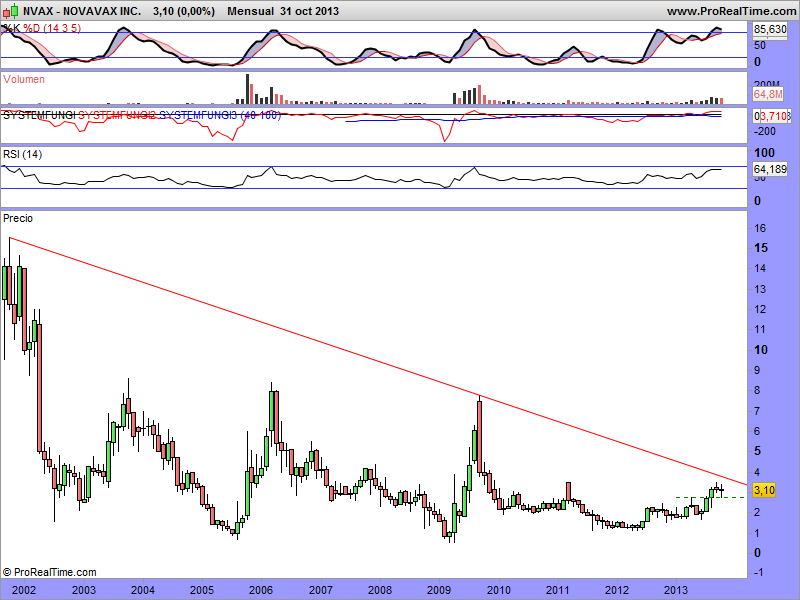Click the 2008 year marker on time axis
This screenshot has width=800, height=600.
point(379,590)
